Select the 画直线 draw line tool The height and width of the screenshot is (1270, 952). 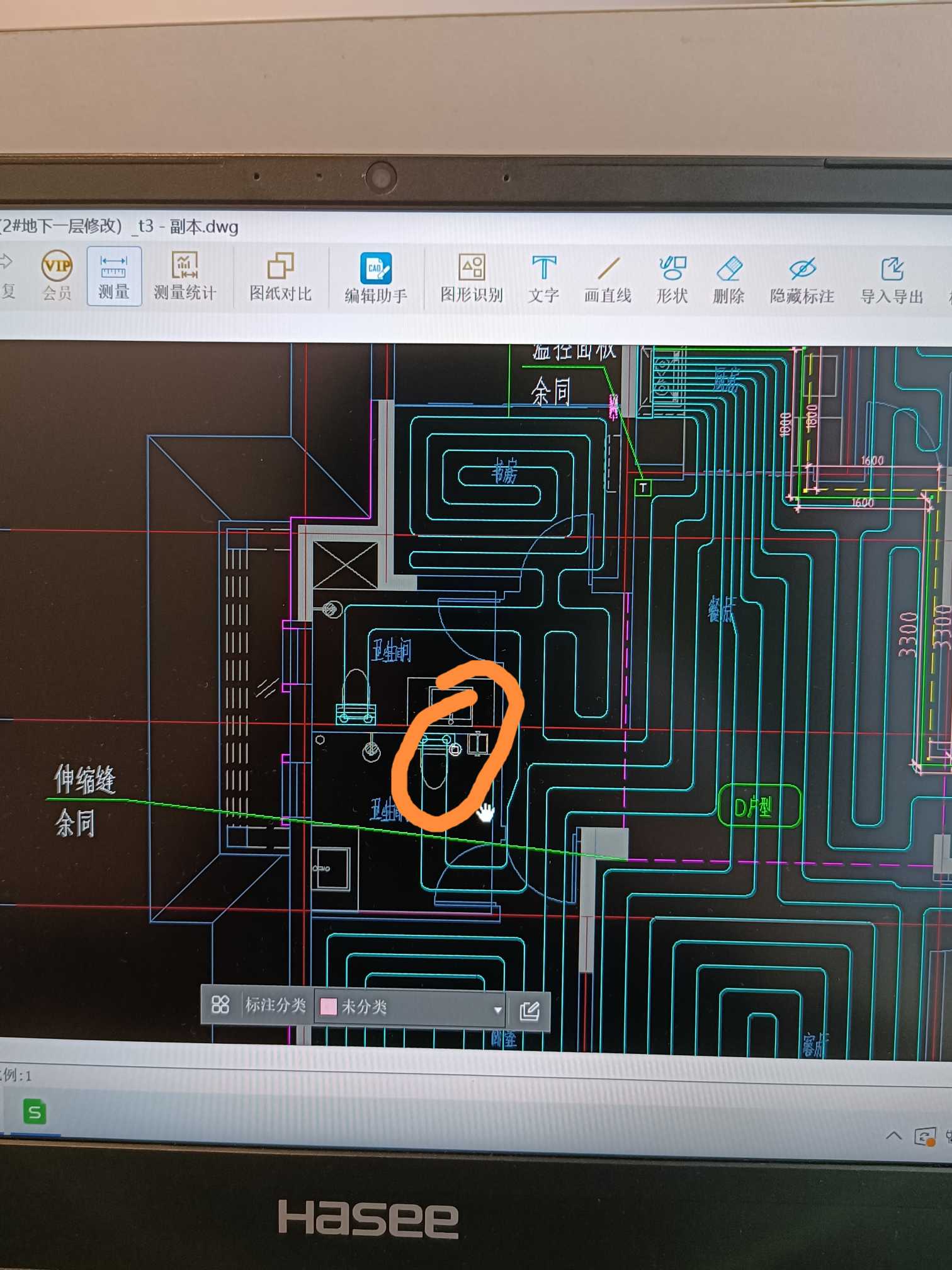(x=608, y=281)
